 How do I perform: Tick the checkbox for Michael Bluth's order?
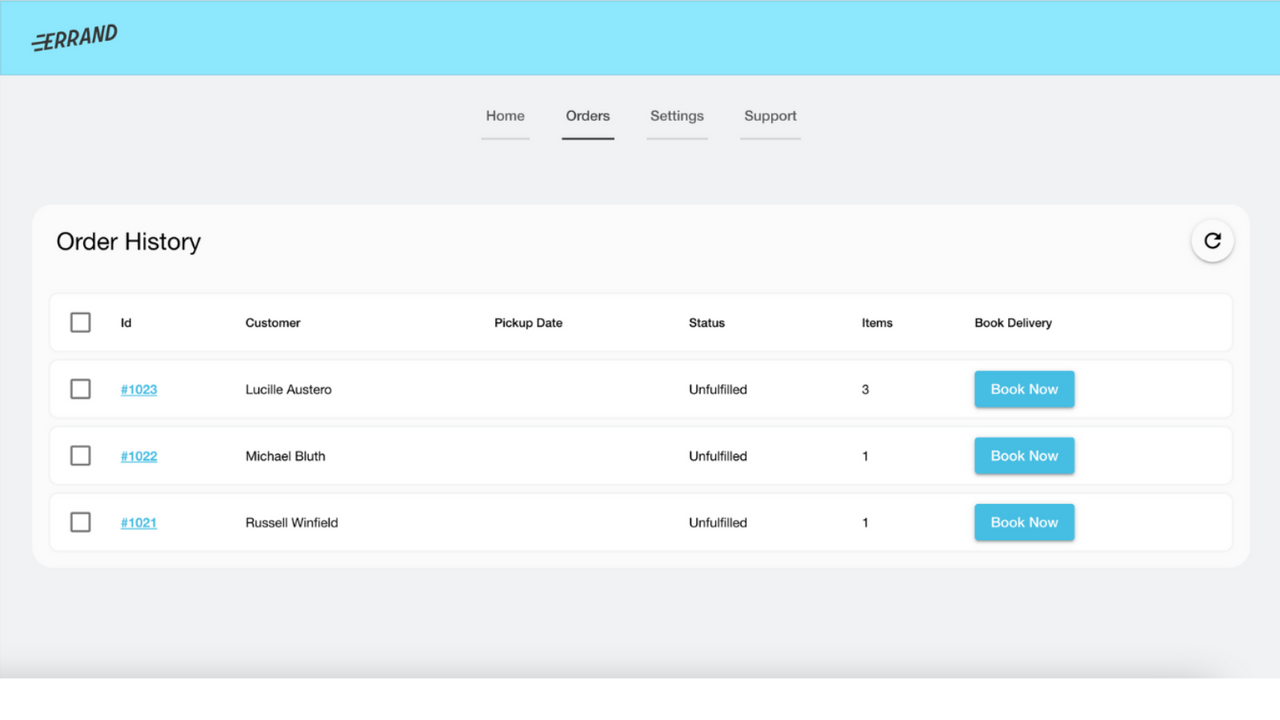pos(81,456)
